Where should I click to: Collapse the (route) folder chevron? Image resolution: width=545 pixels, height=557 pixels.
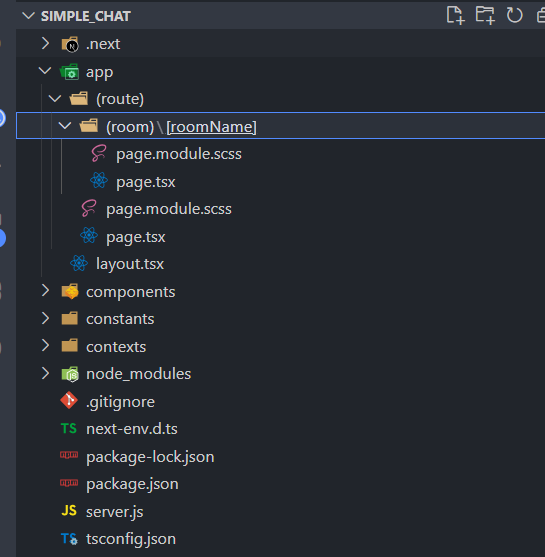coord(55,99)
